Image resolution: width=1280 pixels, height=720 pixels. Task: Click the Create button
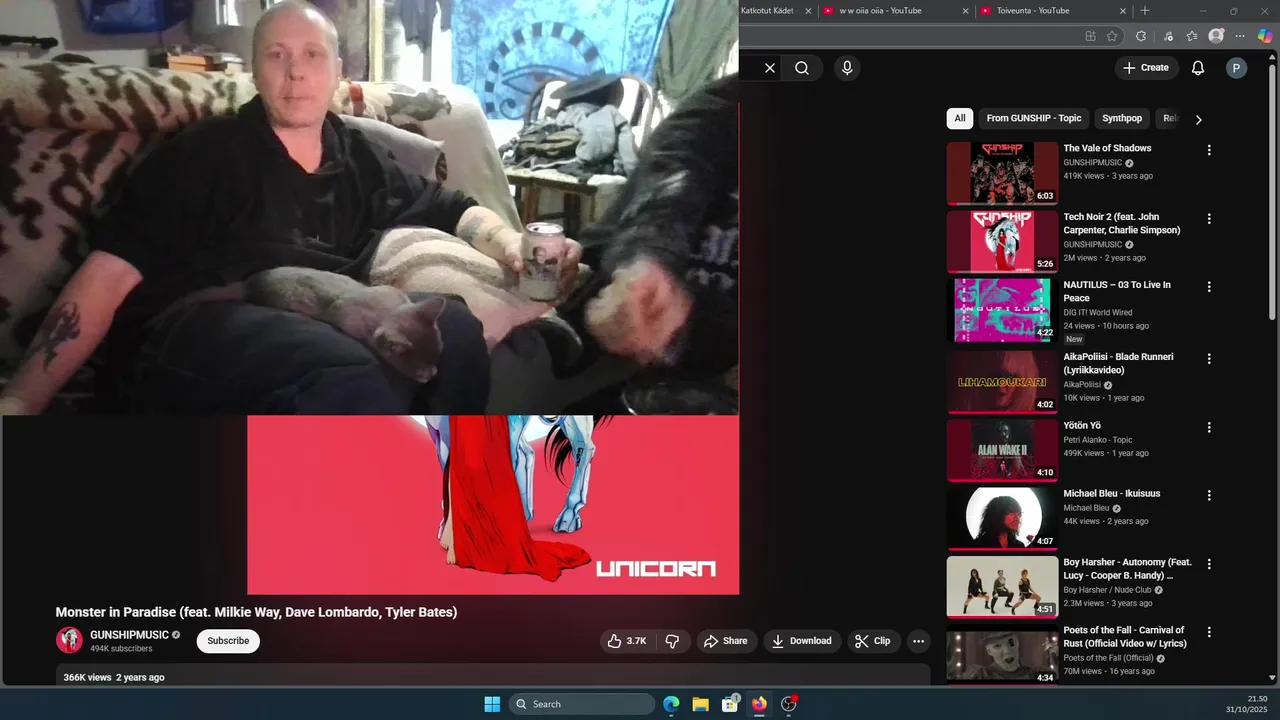1146,68
